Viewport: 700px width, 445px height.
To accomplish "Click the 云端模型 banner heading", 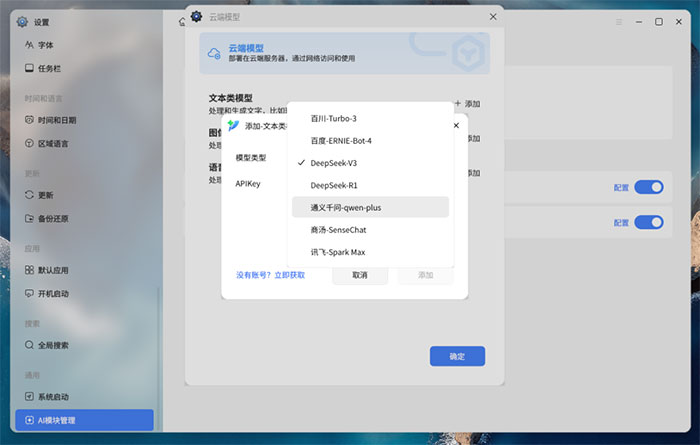I will click(x=246, y=48).
